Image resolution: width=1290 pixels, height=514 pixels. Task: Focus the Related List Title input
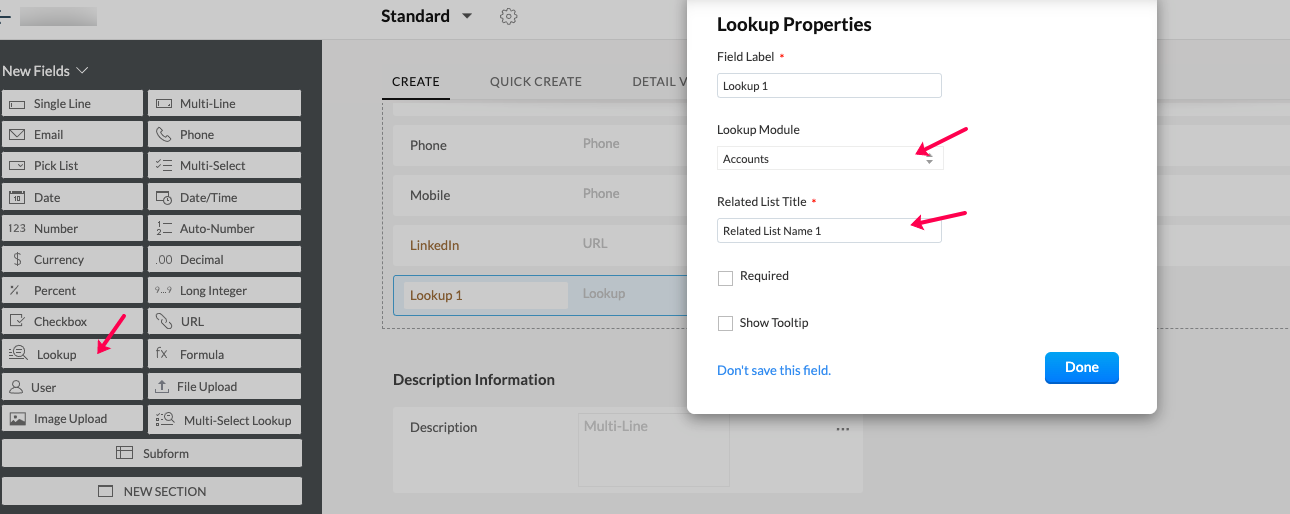pyautogui.click(x=829, y=231)
